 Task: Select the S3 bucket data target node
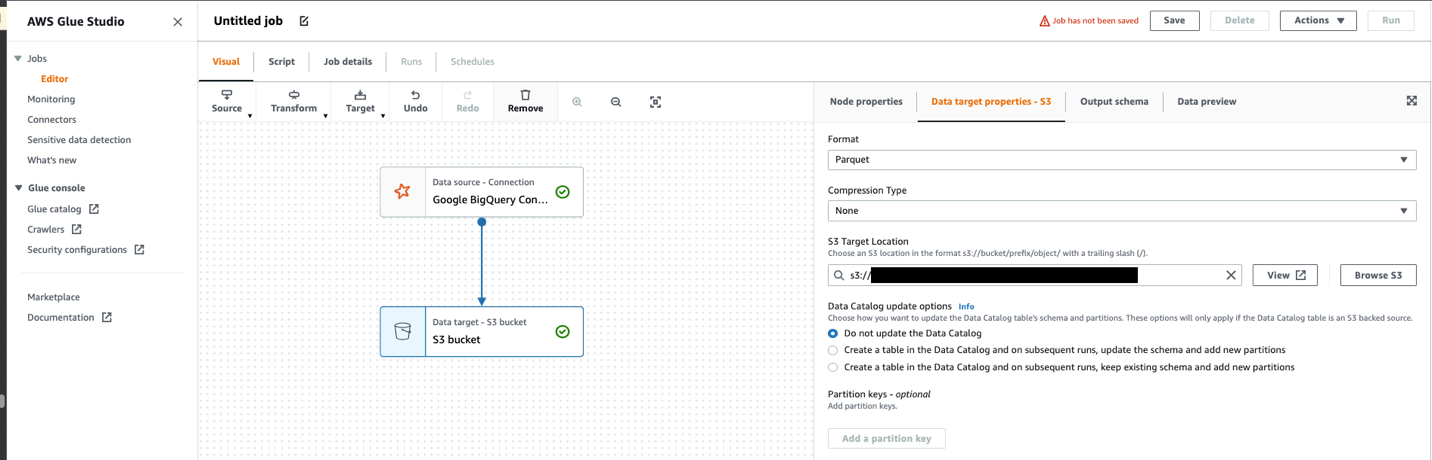point(482,331)
